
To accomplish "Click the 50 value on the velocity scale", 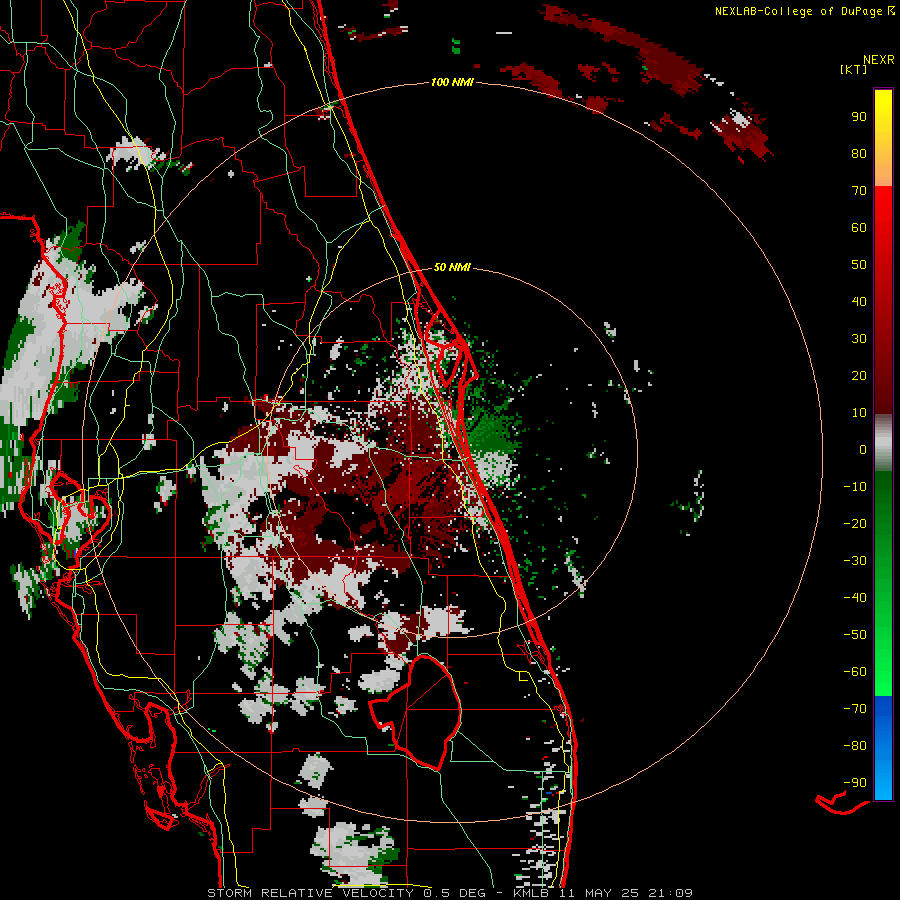I will (859, 265).
